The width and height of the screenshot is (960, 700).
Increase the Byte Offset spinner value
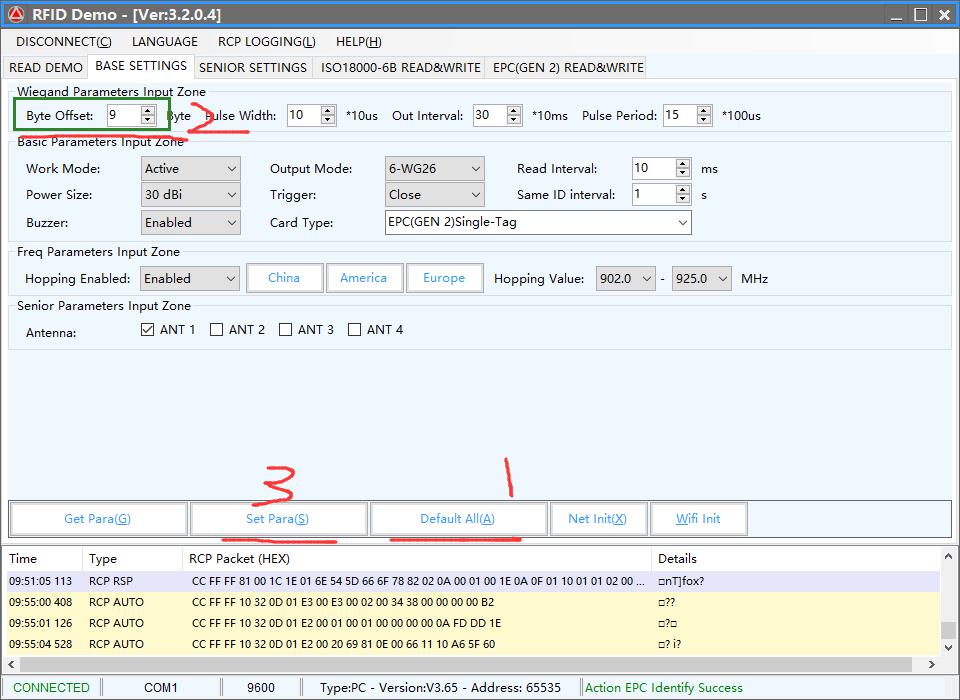(148, 110)
